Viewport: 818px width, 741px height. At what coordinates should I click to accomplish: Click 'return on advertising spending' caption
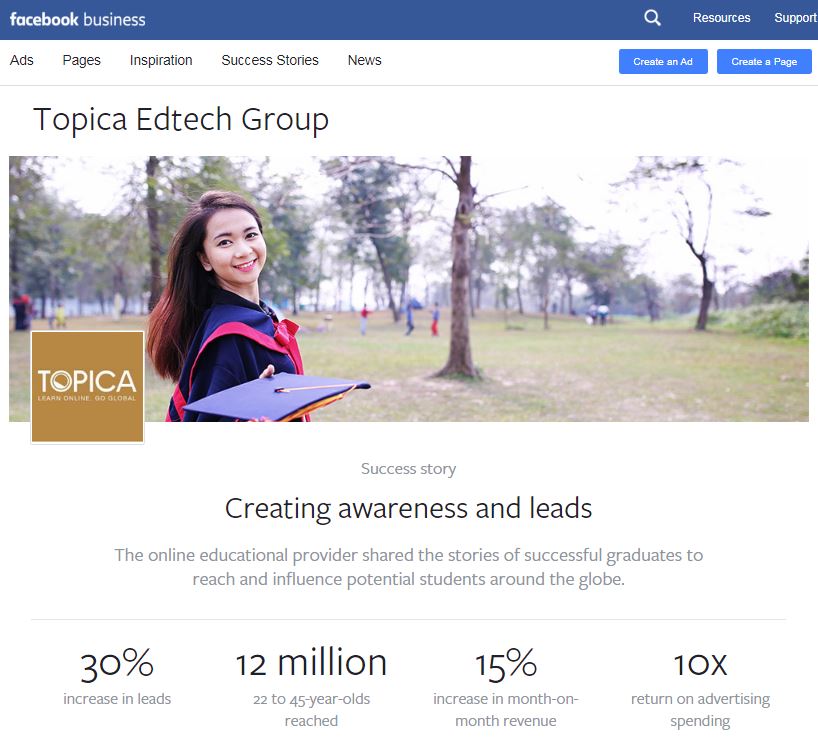click(x=700, y=710)
